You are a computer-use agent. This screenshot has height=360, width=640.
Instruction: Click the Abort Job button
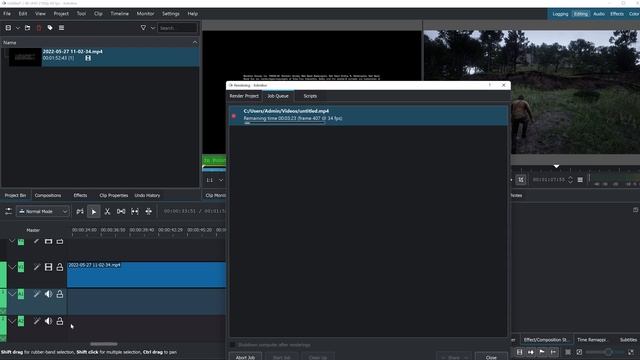(245, 357)
